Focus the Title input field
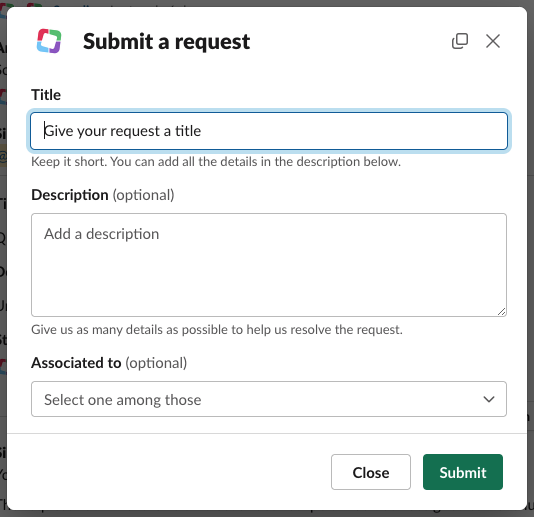The image size is (534, 517). [269, 131]
